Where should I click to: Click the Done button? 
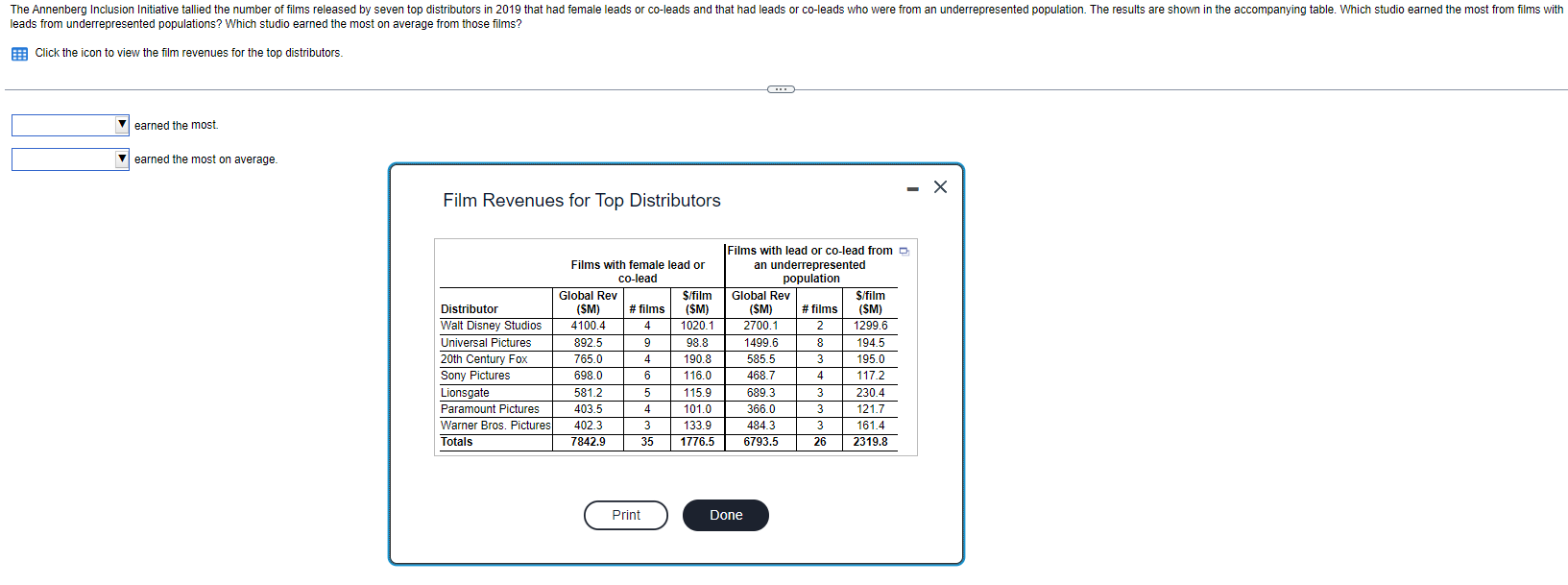click(726, 515)
